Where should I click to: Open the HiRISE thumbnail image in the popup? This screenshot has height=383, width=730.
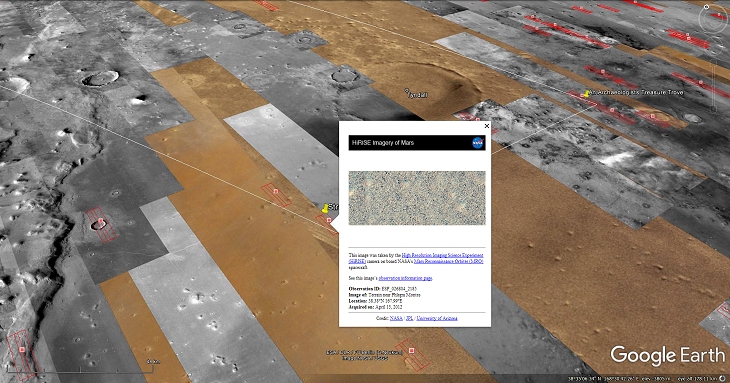click(x=417, y=198)
